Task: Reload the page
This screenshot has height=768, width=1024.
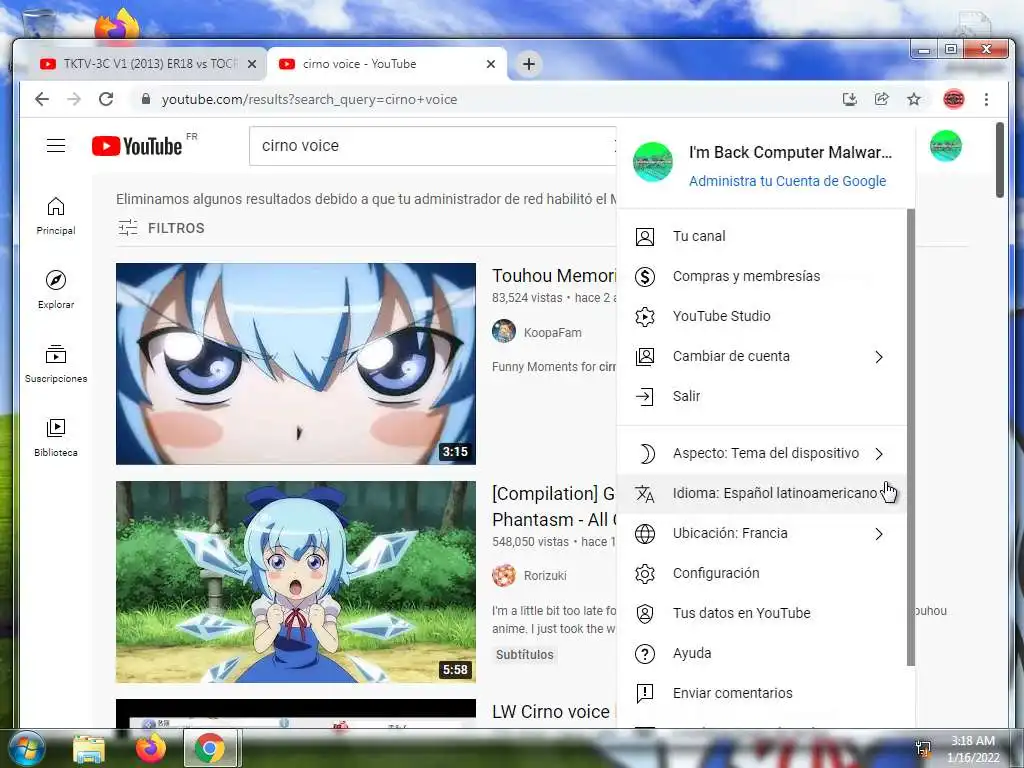Action: click(106, 99)
